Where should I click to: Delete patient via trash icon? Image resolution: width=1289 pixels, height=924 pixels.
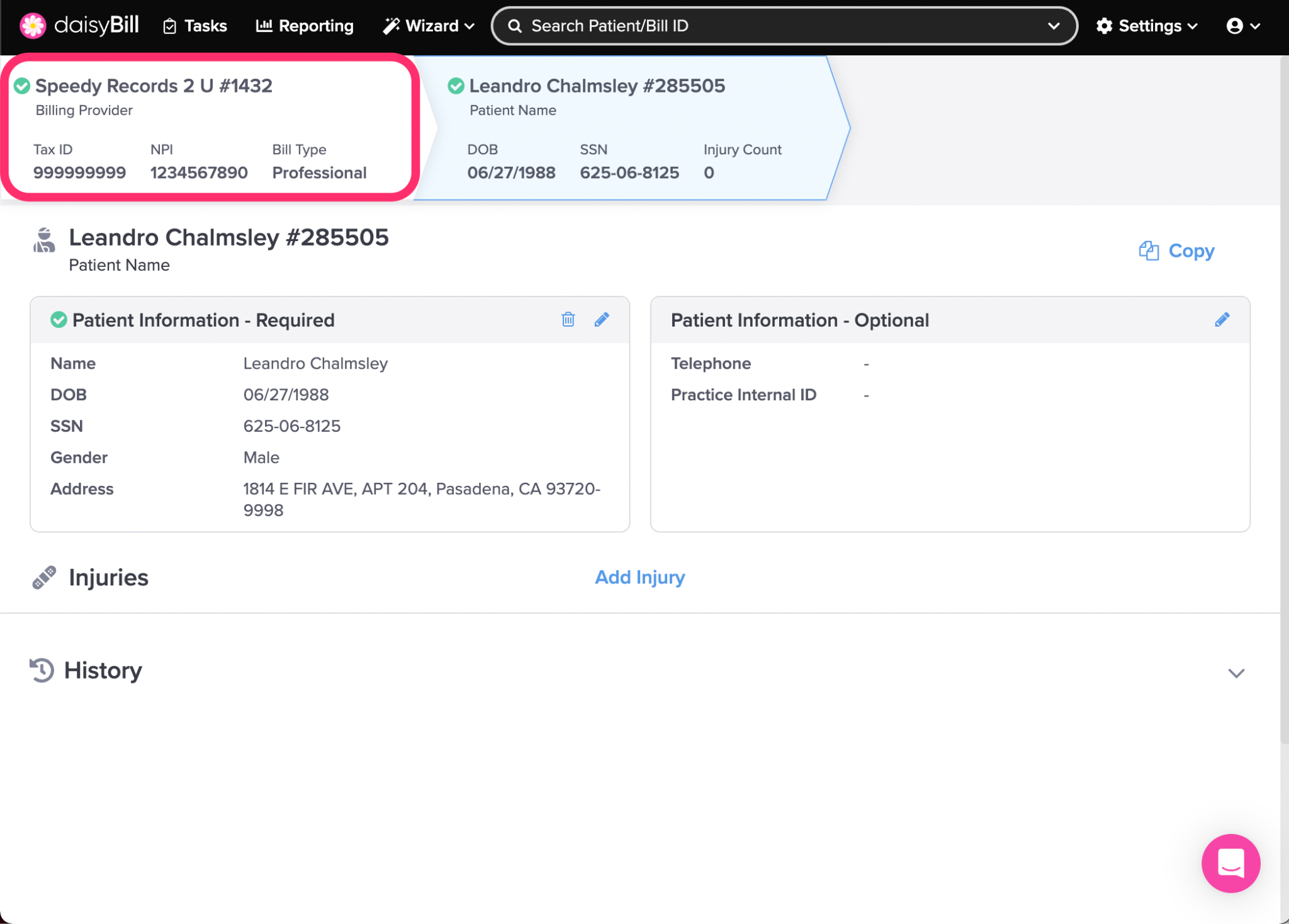(x=568, y=320)
